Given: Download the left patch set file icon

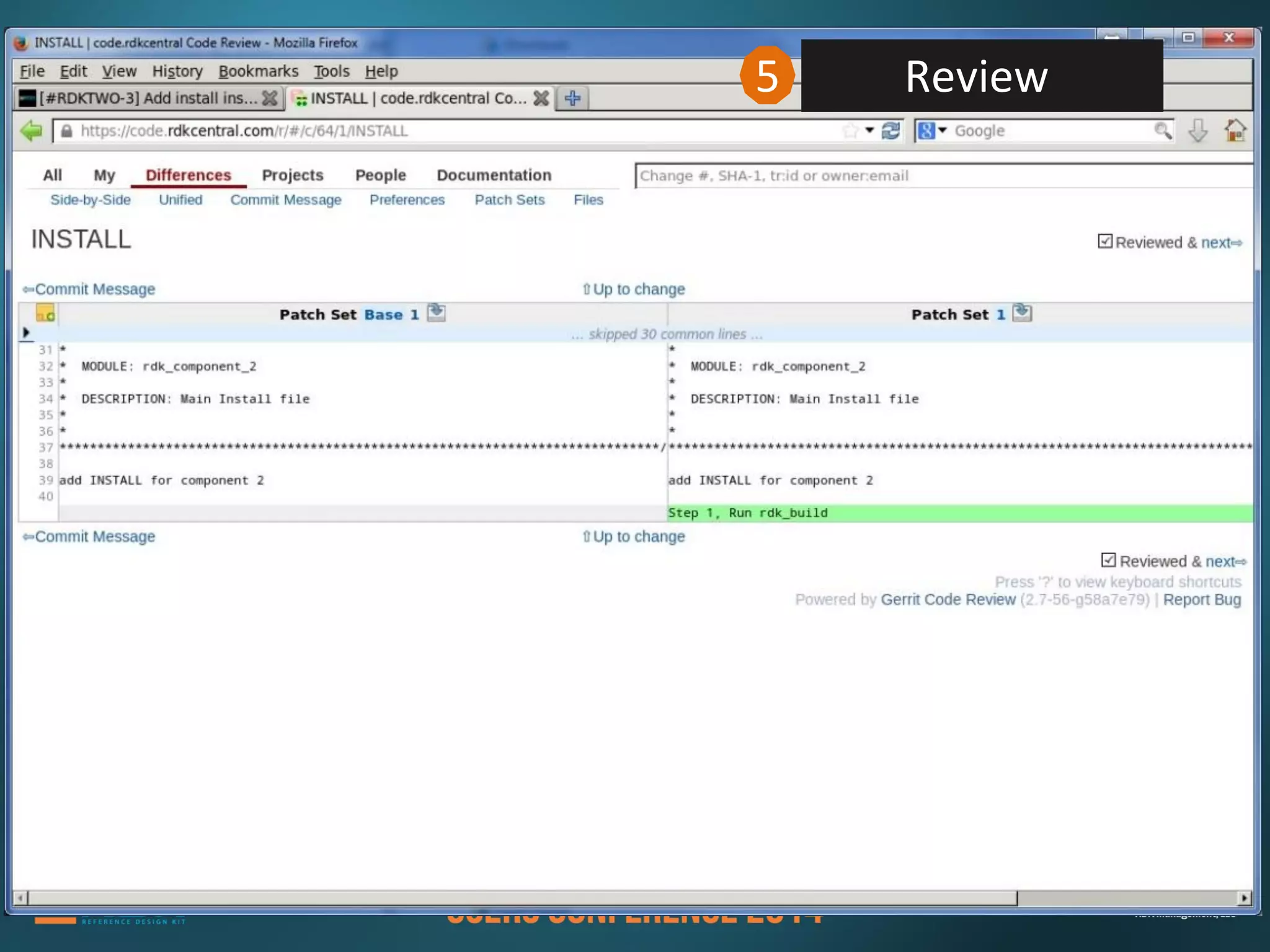Looking at the screenshot, I should point(437,312).
